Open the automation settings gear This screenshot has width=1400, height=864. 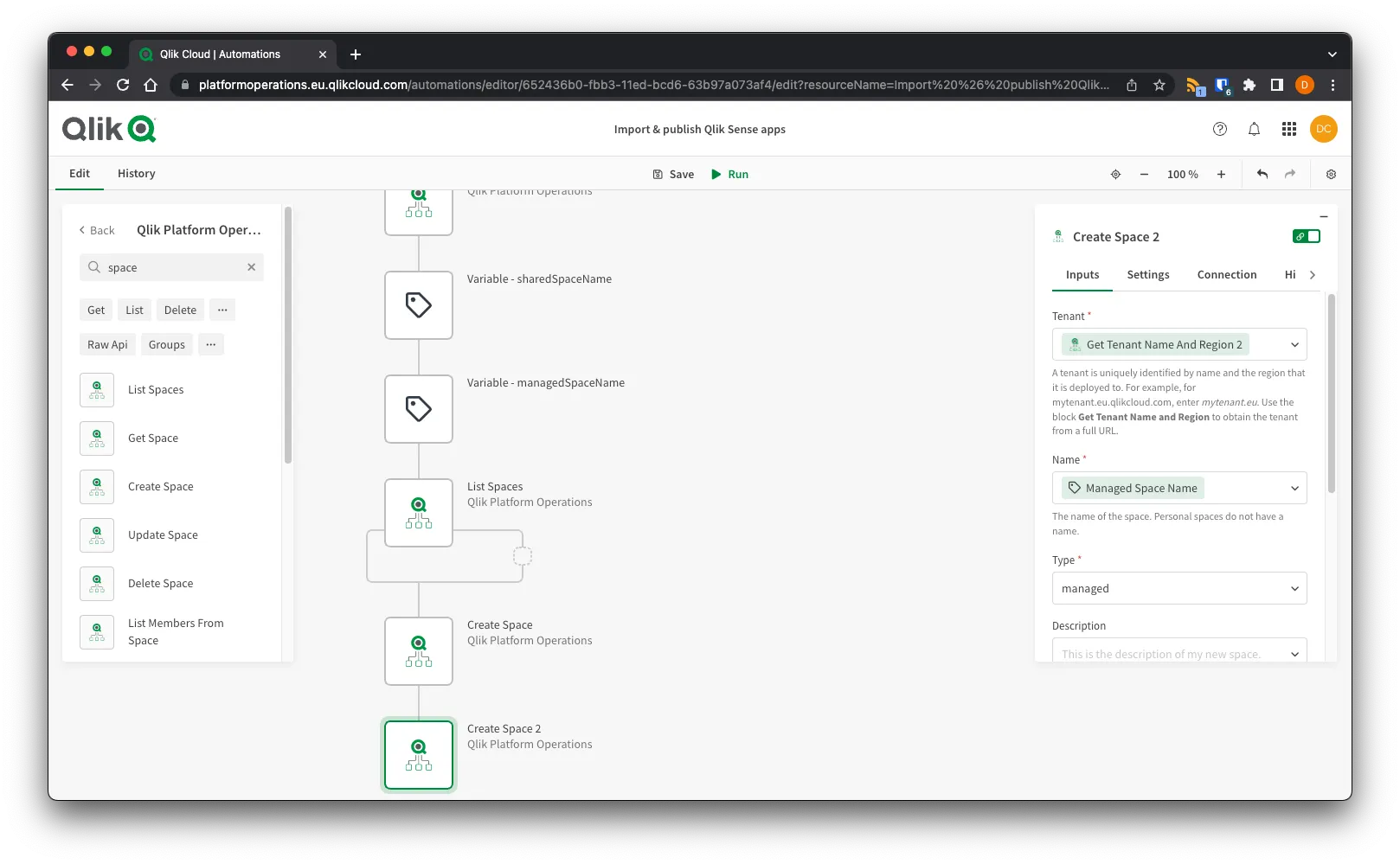pyautogui.click(x=1330, y=174)
